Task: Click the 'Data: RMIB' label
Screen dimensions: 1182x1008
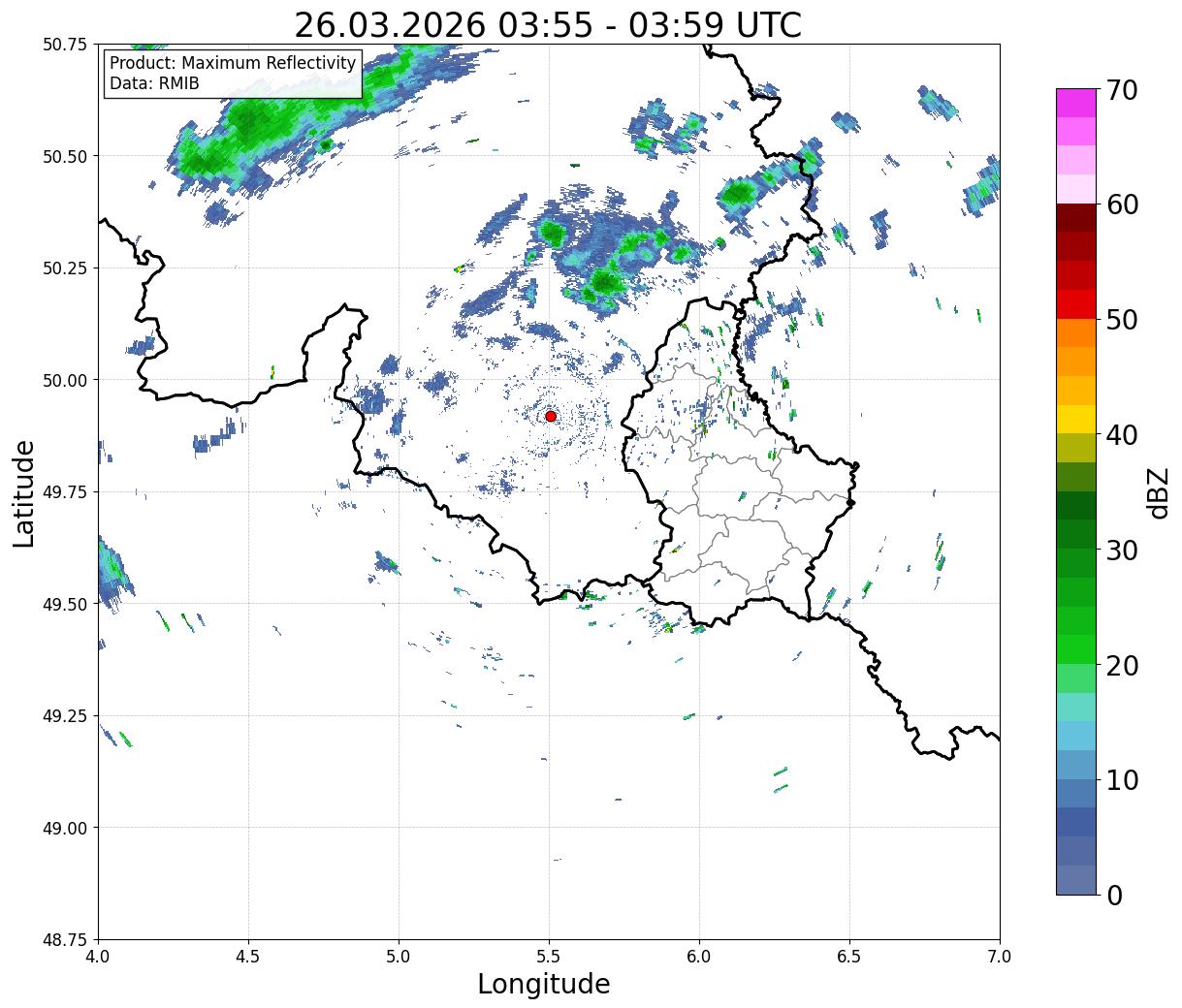Action: (154, 83)
